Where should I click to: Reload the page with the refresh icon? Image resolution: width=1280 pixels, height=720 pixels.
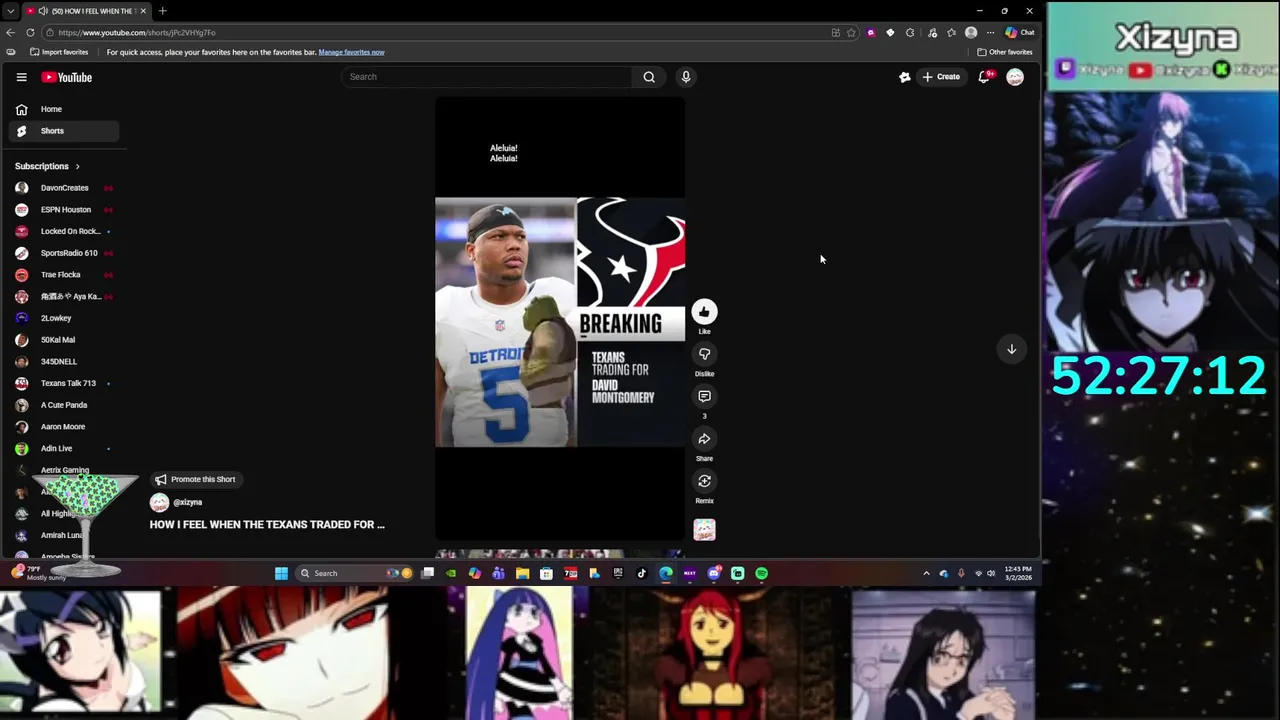coord(31,32)
